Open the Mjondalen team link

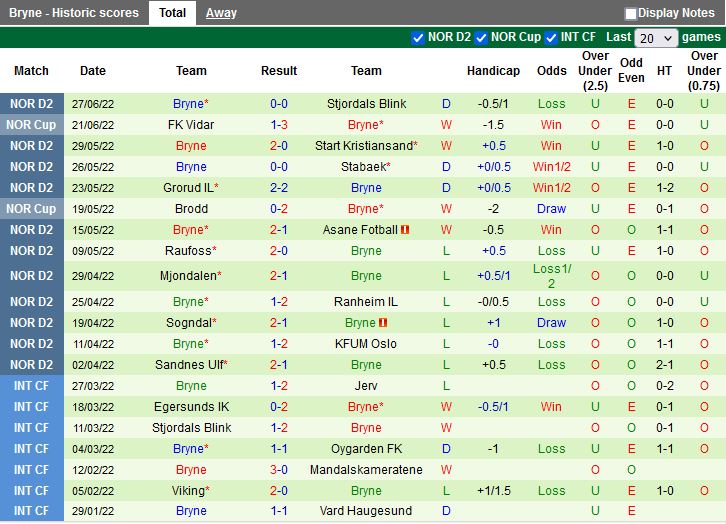tap(190, 276)
